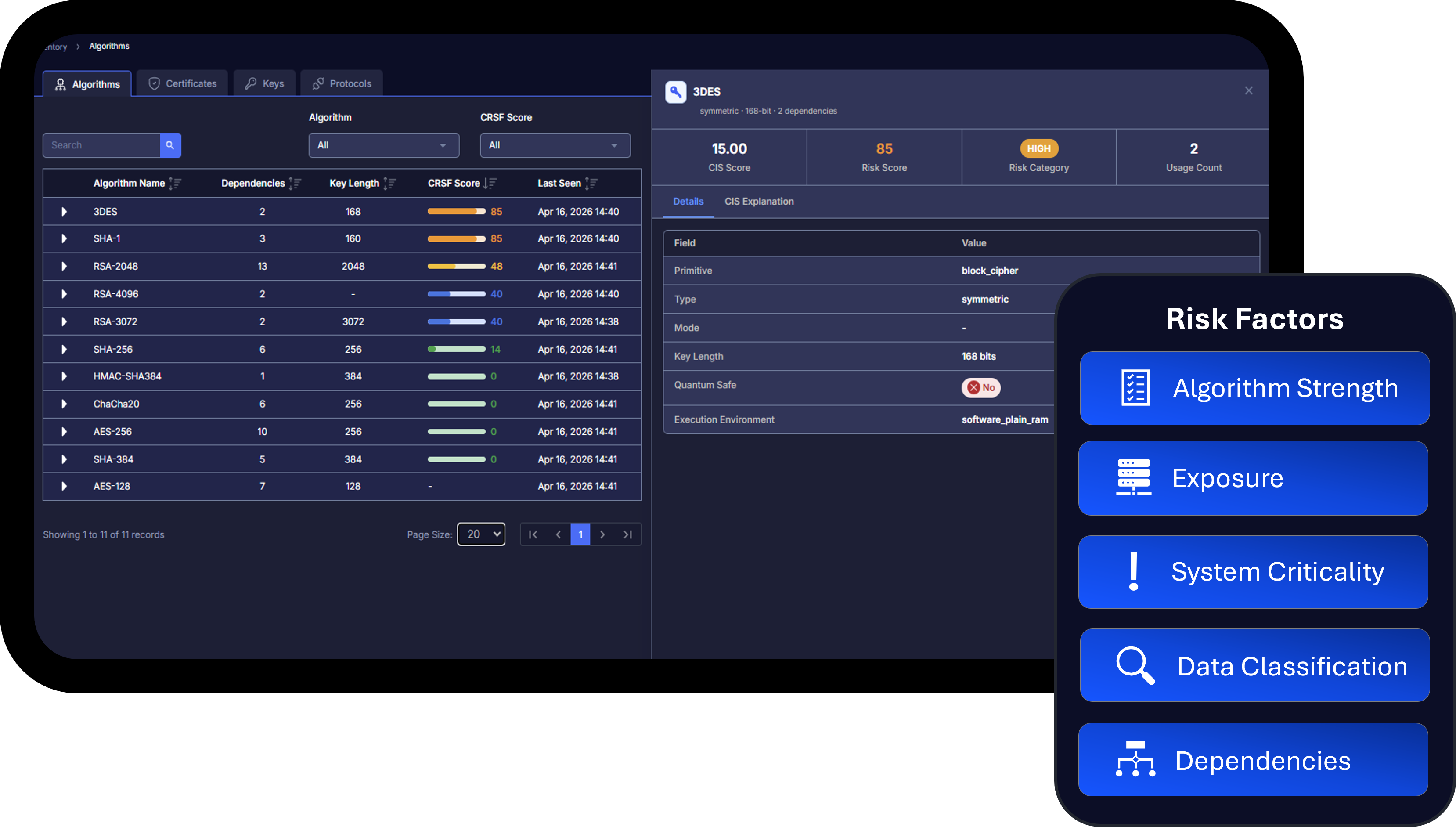Screen dimensions: 1456x827
Task: Switch to the Certificates tab
Action: [x=182, y=83]
